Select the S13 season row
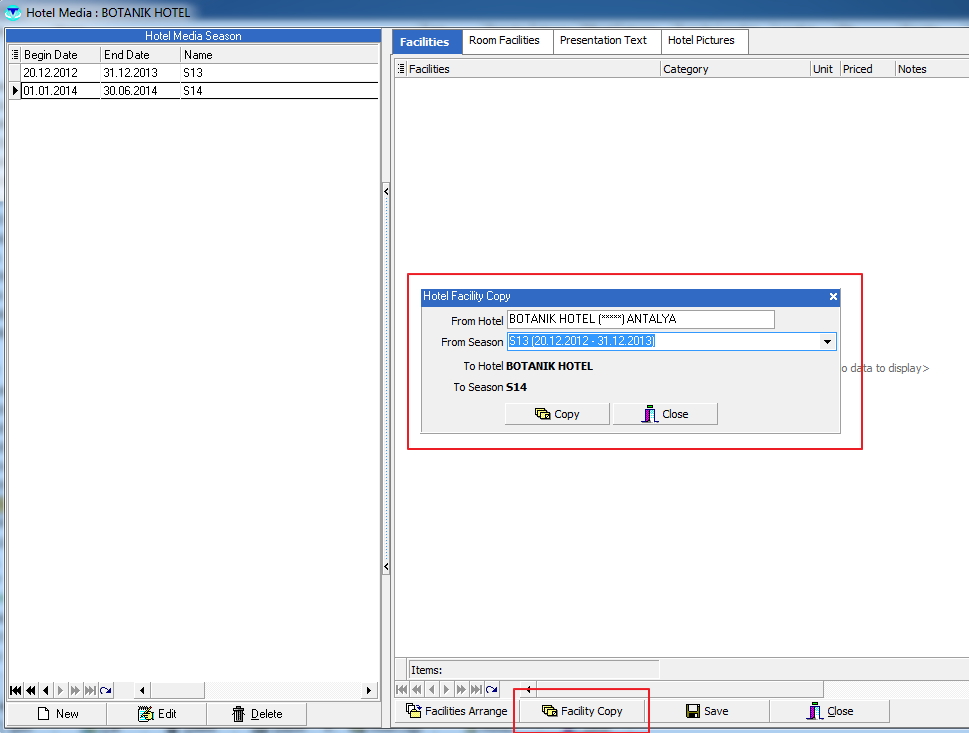The image size is (969, 733). click(100, 73)
